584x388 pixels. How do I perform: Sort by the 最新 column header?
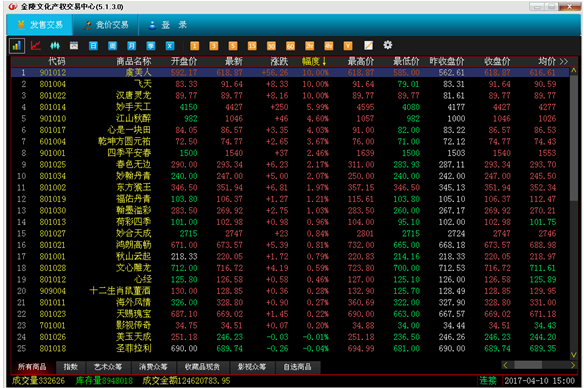(x=234, y=61)
